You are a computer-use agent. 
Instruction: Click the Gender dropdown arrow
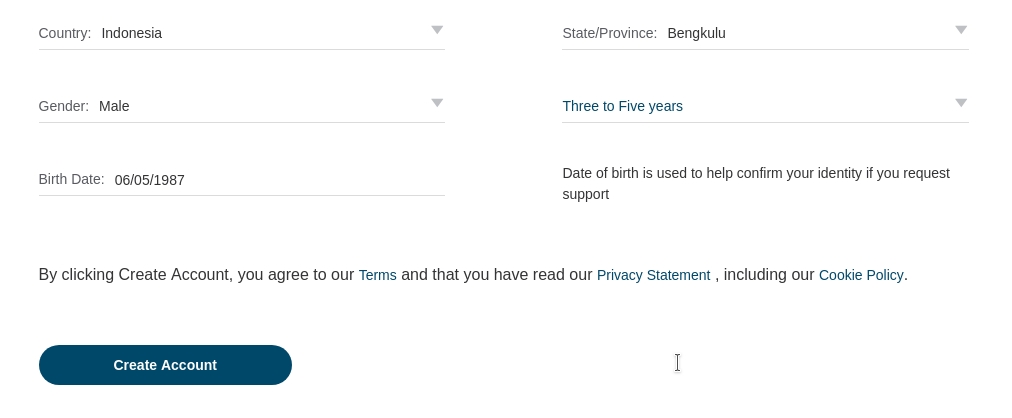[x=437, y=103]
